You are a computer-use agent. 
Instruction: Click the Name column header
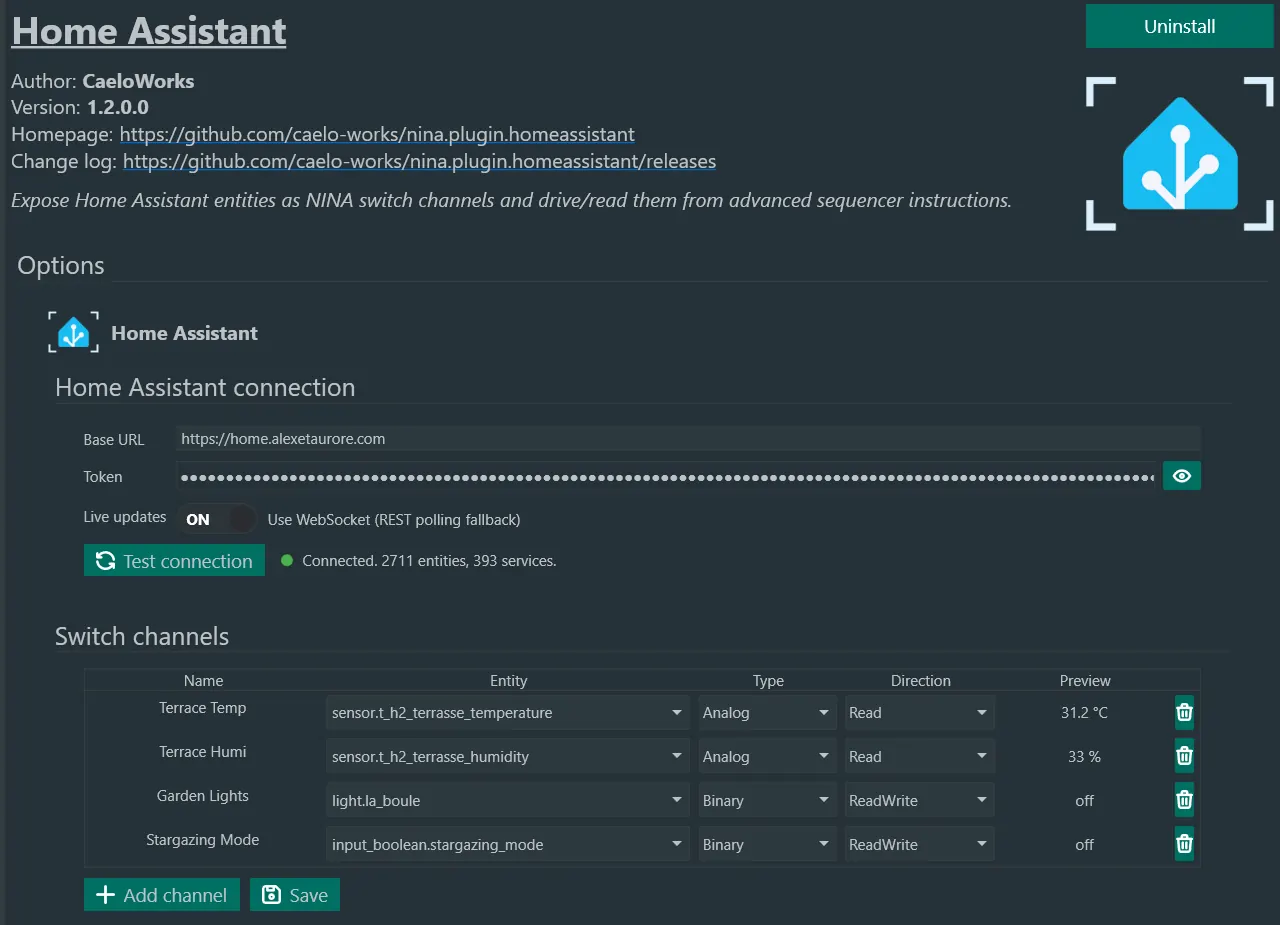(x=204, y=680)
